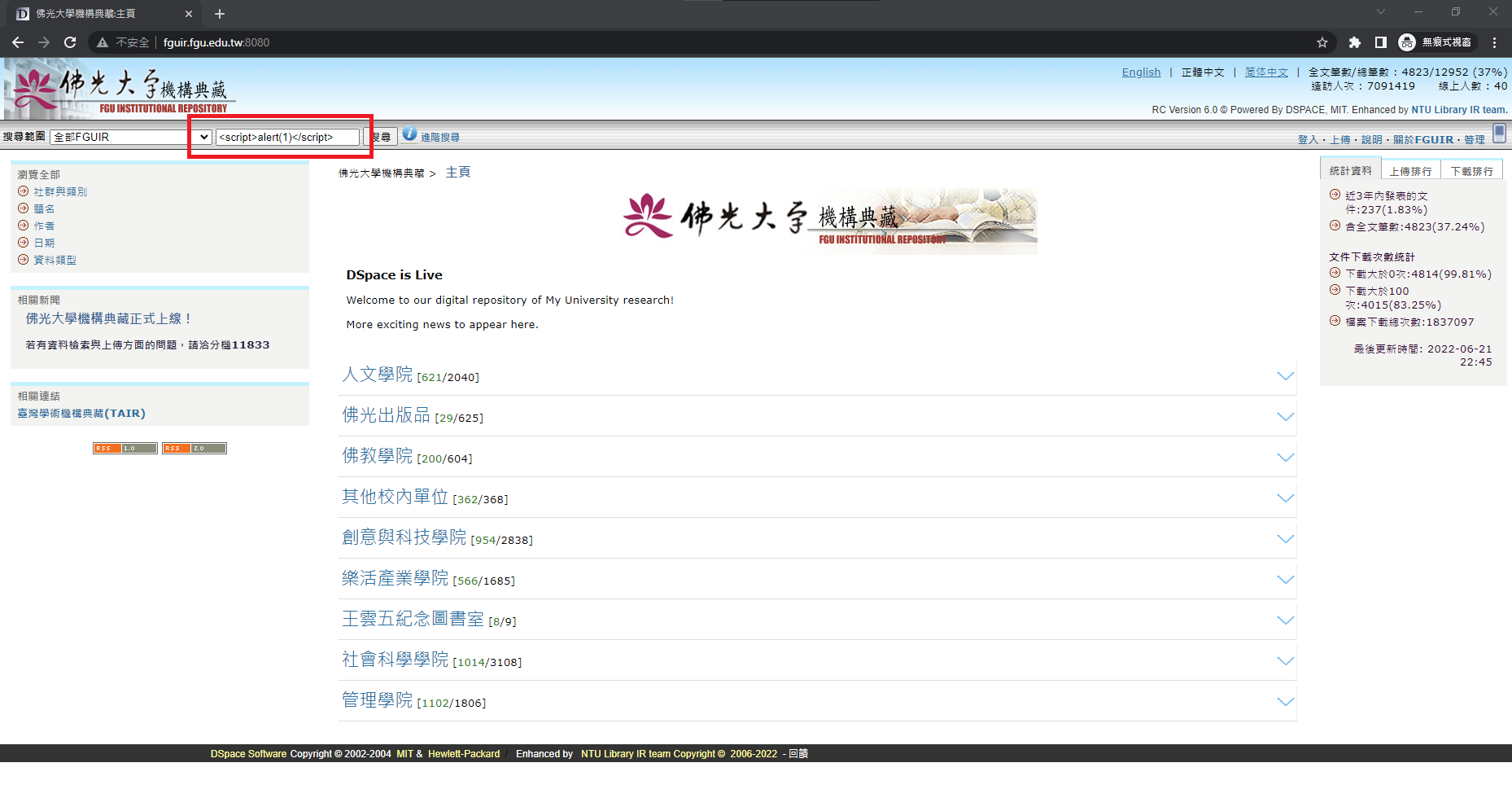Open the RSS 2.0 feed badge

[194, 448]
